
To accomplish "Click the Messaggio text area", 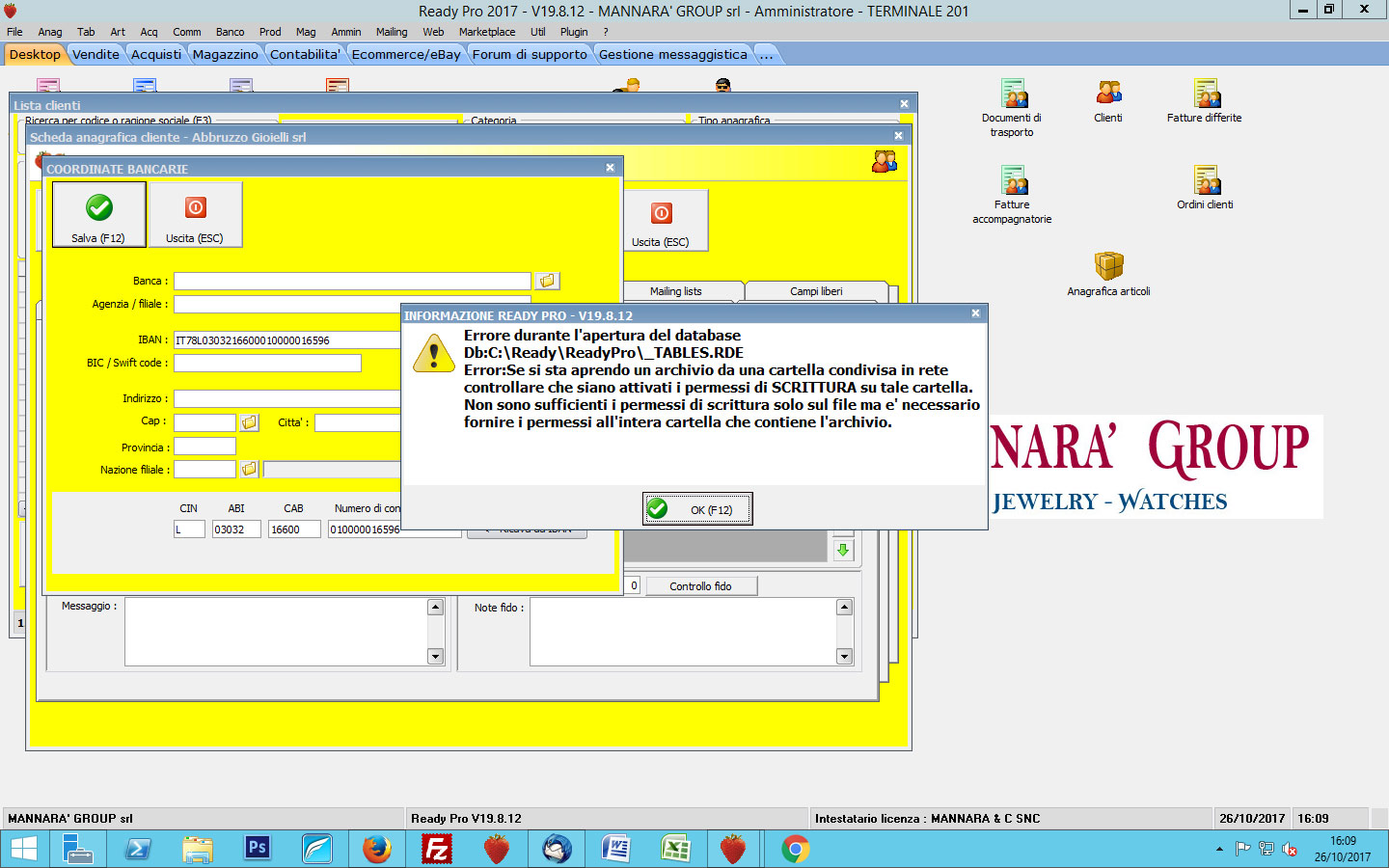I will point(276,632).
